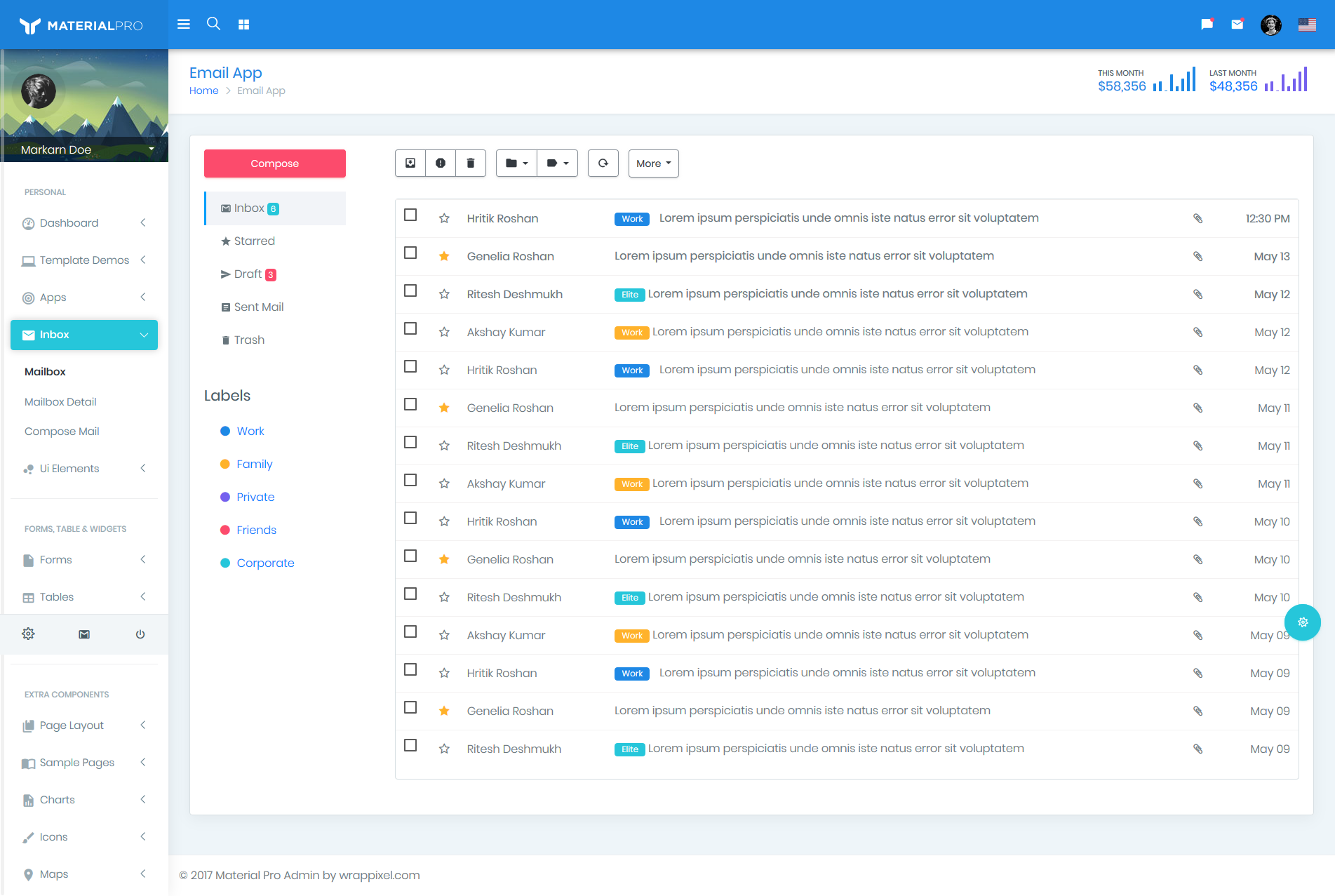Open the apps grid icon in header
Image resolution: width=1335 pixels, height=896 pixels.
click(243, 25)
